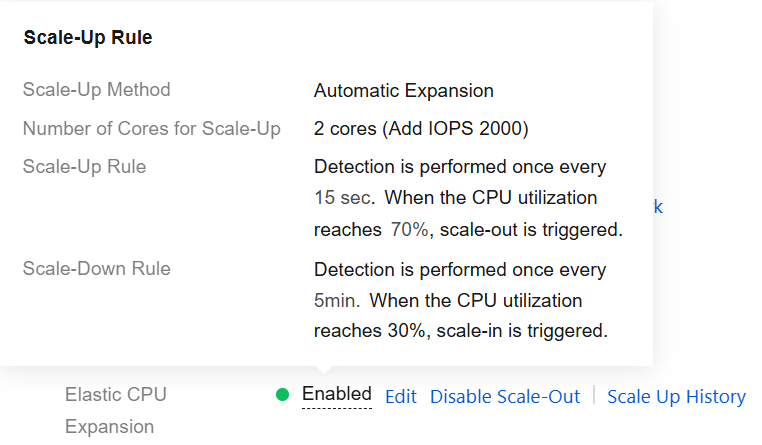The width and height of the screenshot is (762, 445).
Task: Click the bold Scale-Up Rule tooltip title
Action: tap(88, 38)
